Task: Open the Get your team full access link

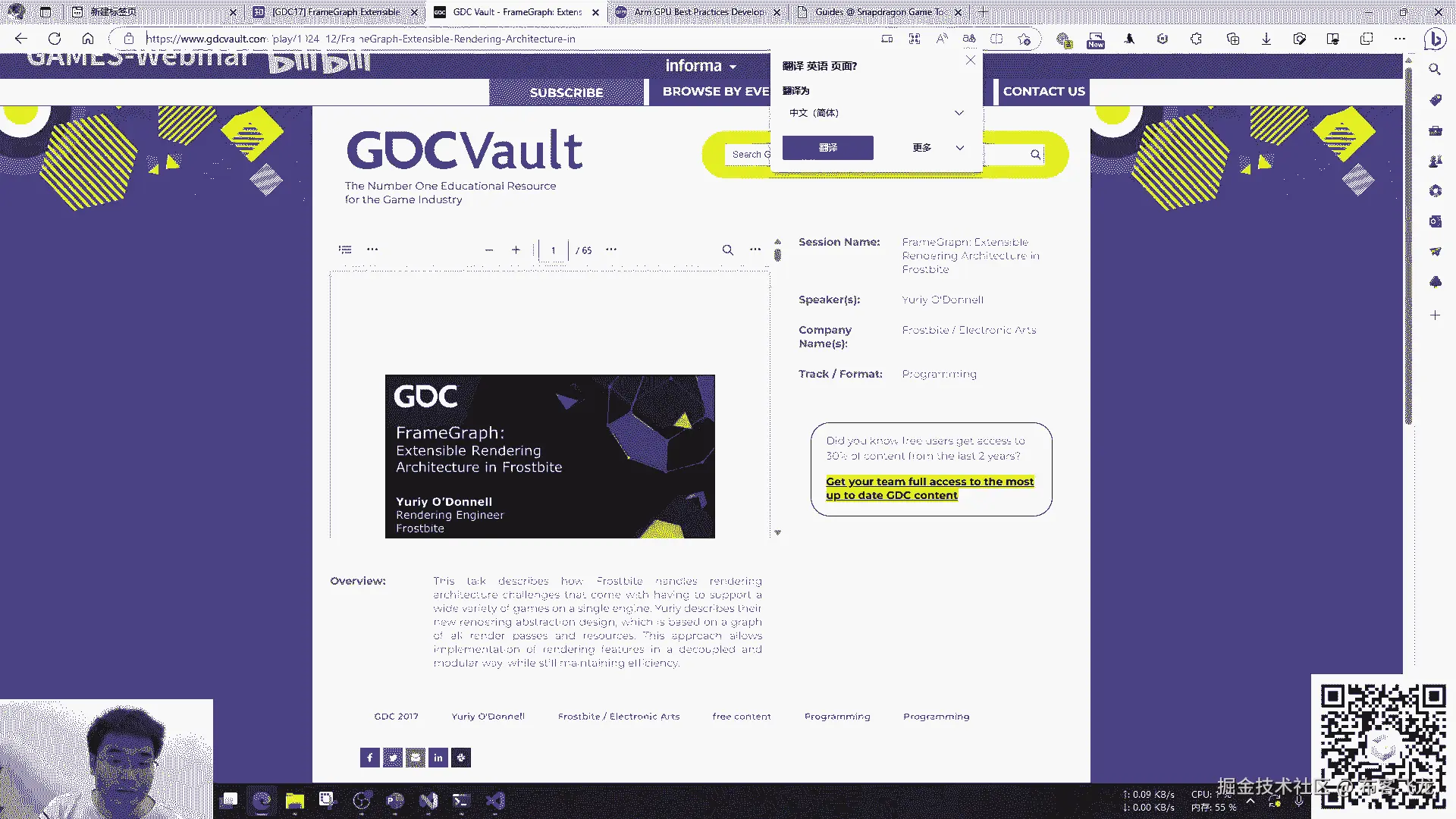Action: click(930, 488)
